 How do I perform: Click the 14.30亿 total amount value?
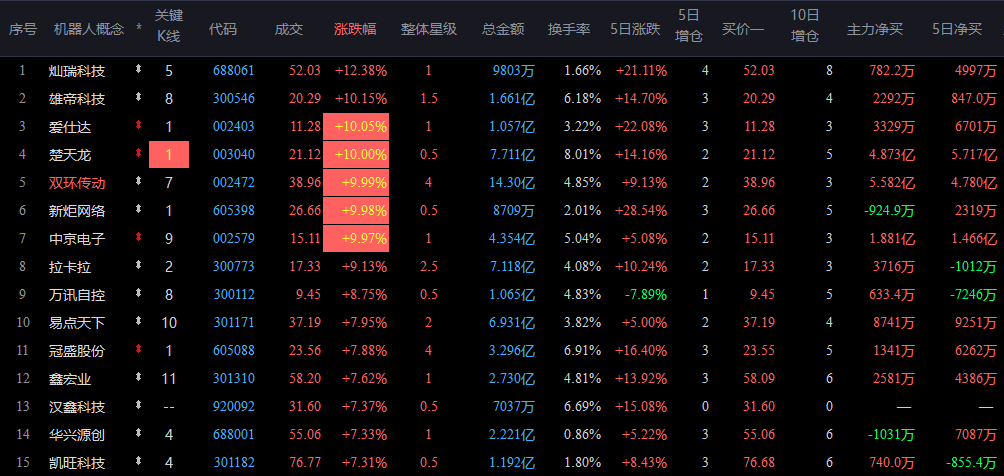(512, 183)
